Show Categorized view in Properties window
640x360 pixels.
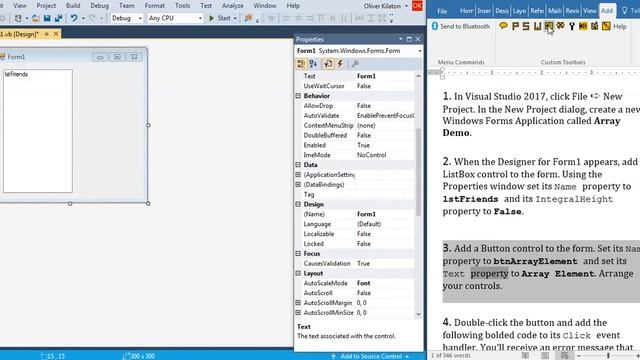[301, 64]
